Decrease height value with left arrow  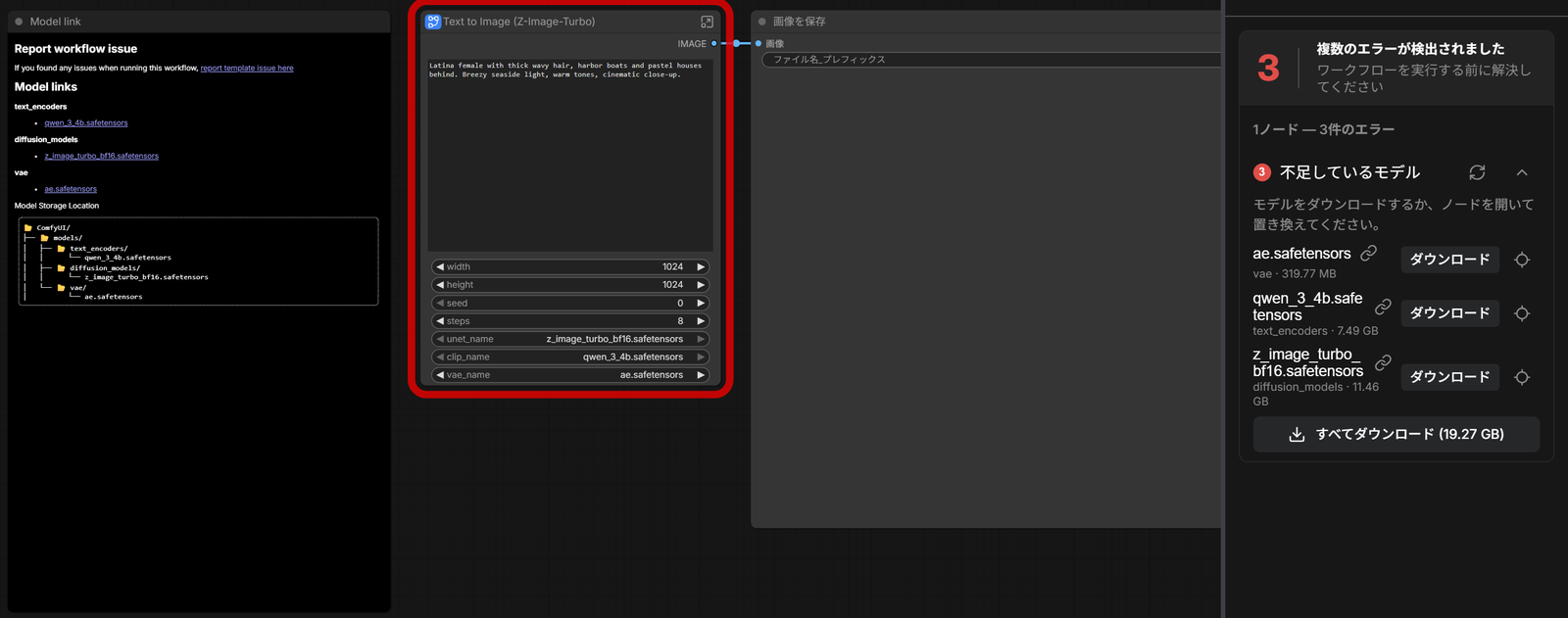click(x=440, y=285)
